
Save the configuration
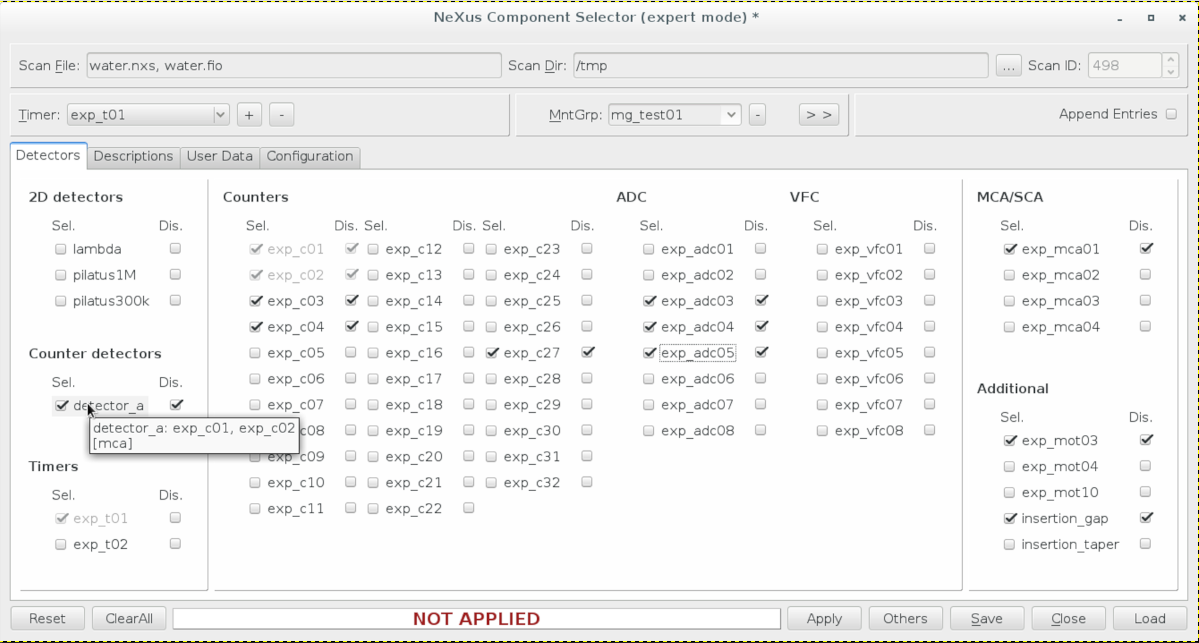click(x=986, y=619)
